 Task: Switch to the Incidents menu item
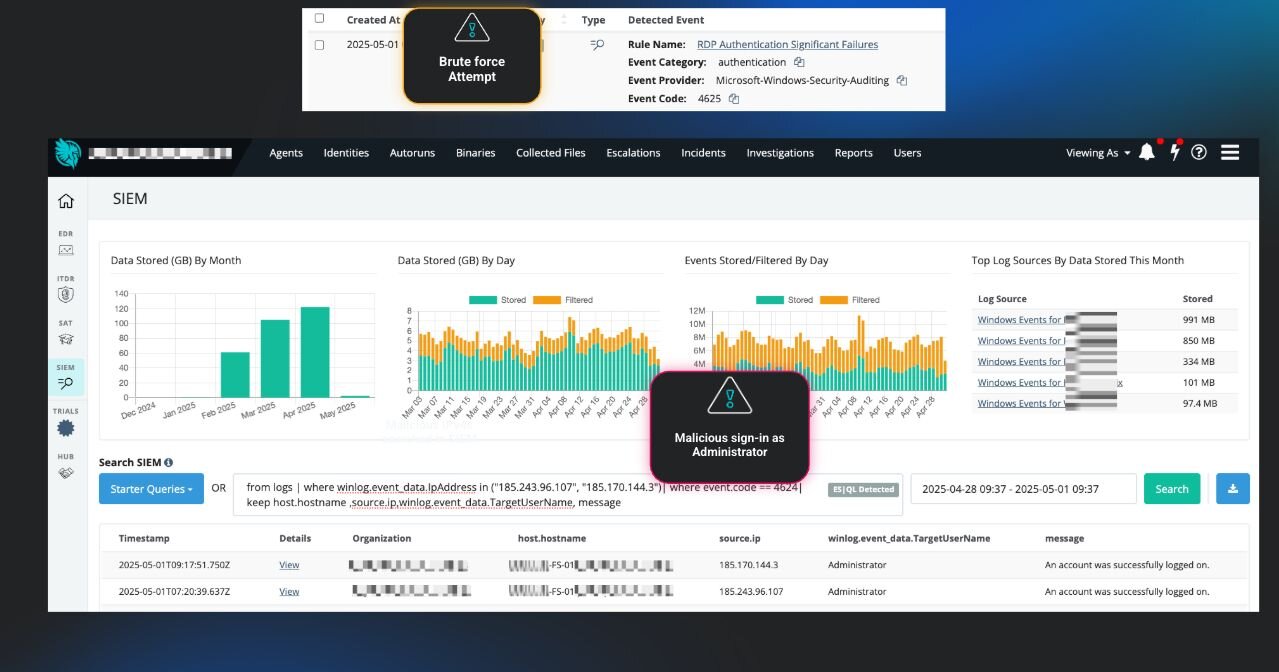tap(703, 153)
